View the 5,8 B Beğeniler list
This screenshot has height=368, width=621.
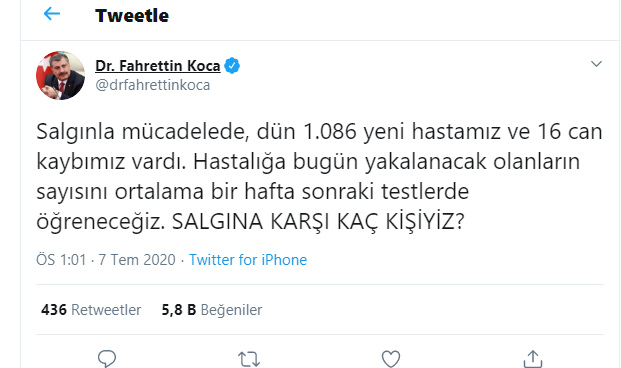(x=211, y=310)
